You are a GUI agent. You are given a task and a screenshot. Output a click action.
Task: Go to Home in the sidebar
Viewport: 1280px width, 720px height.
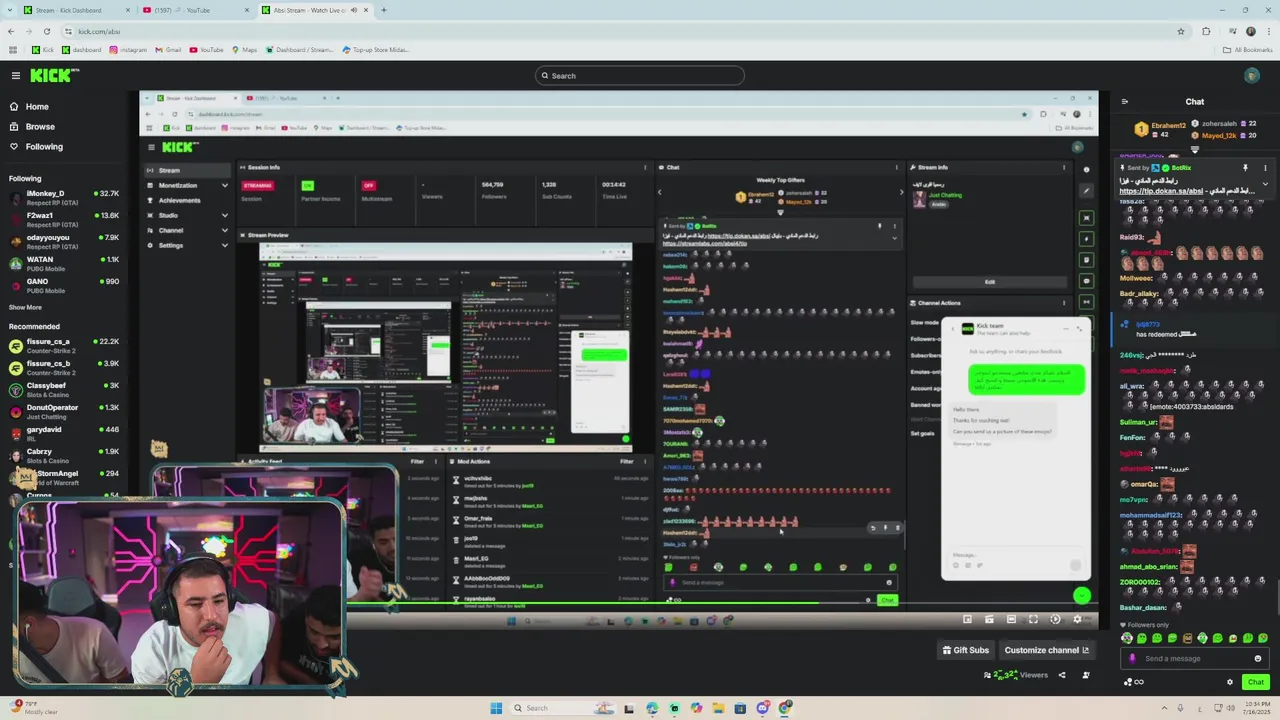point(37,106)
